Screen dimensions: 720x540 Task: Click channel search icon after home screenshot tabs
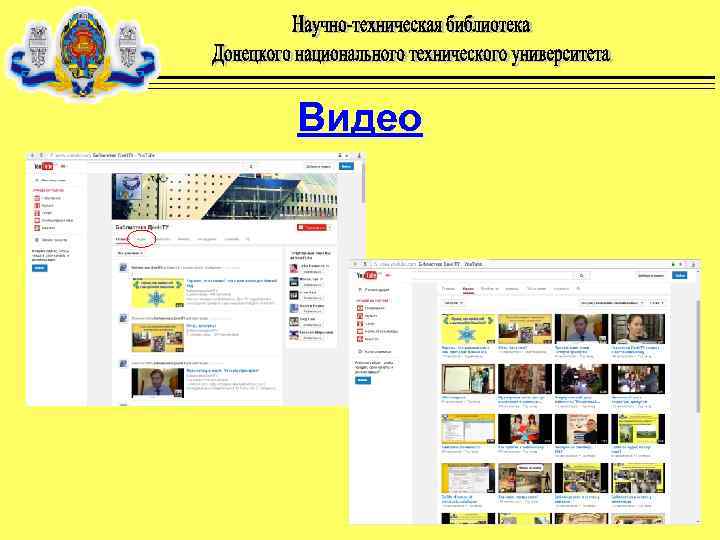tap(248, 239)
